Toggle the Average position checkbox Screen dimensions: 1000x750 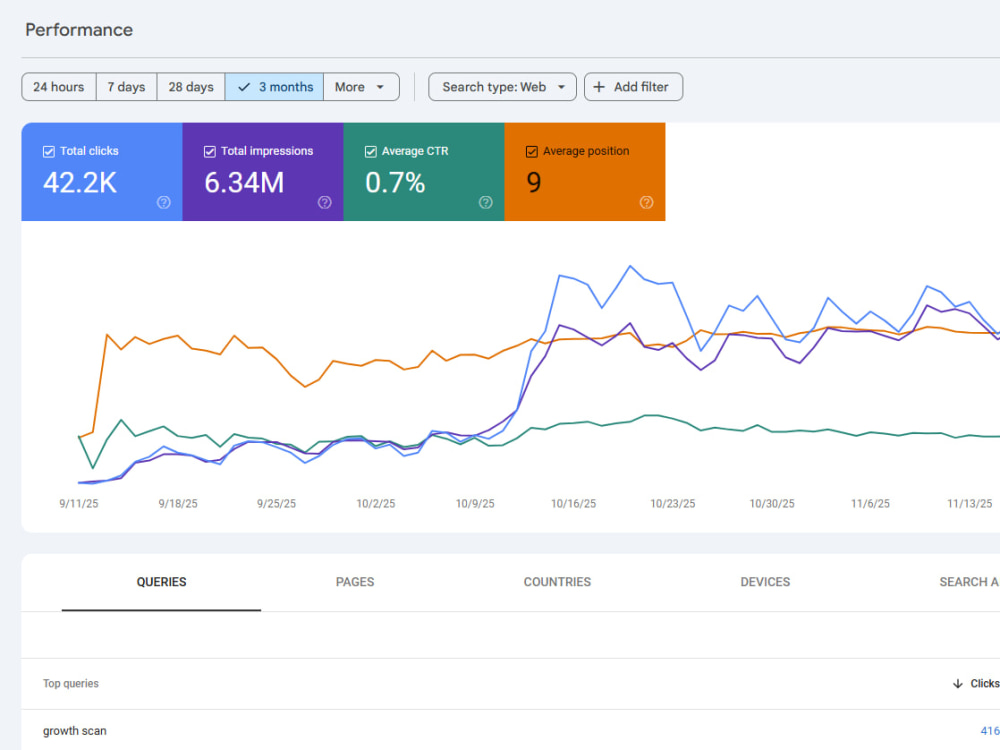coord(531,151)
